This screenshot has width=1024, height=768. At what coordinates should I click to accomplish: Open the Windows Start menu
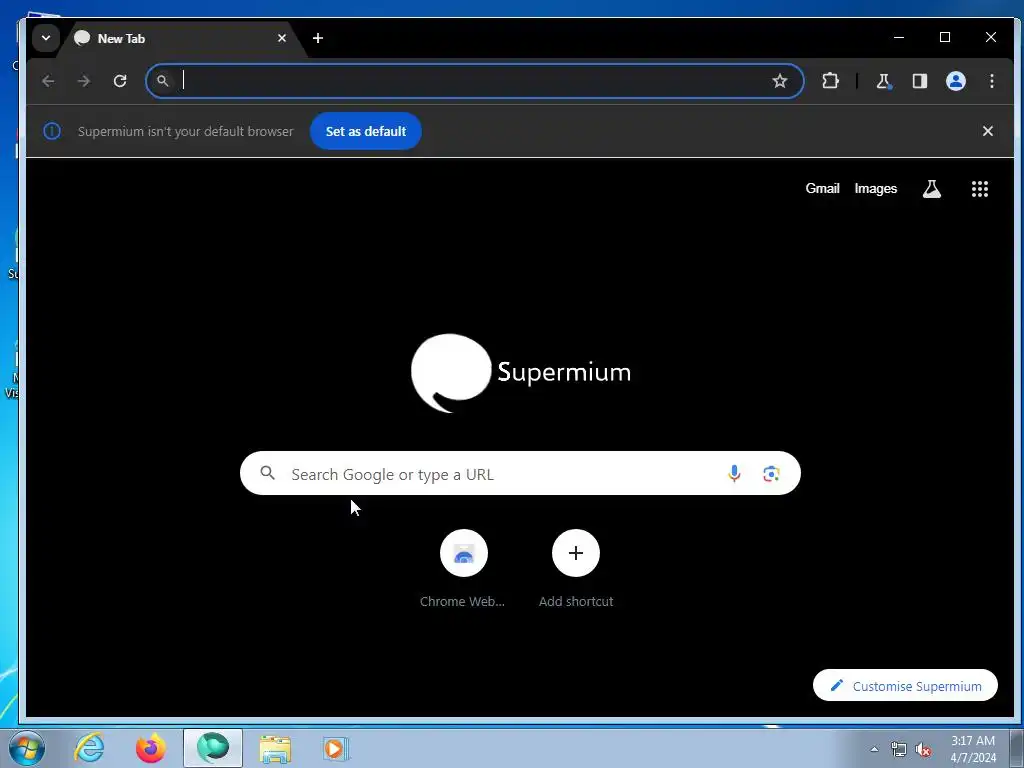26,748
